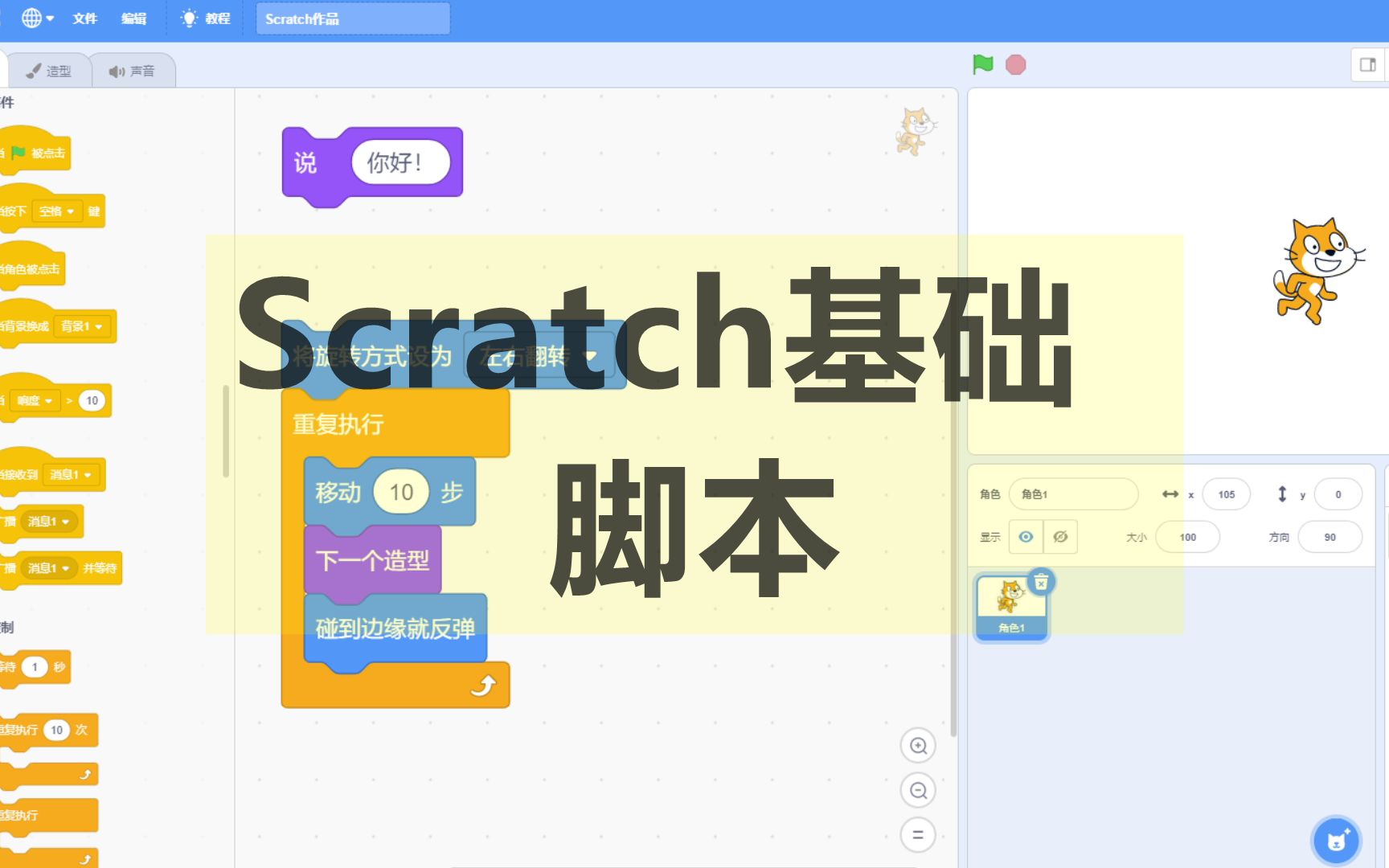Viewport: 1389px width, 868px height.
Task: Click the green-flag 被点击 hat block
Action: (34, 153)
